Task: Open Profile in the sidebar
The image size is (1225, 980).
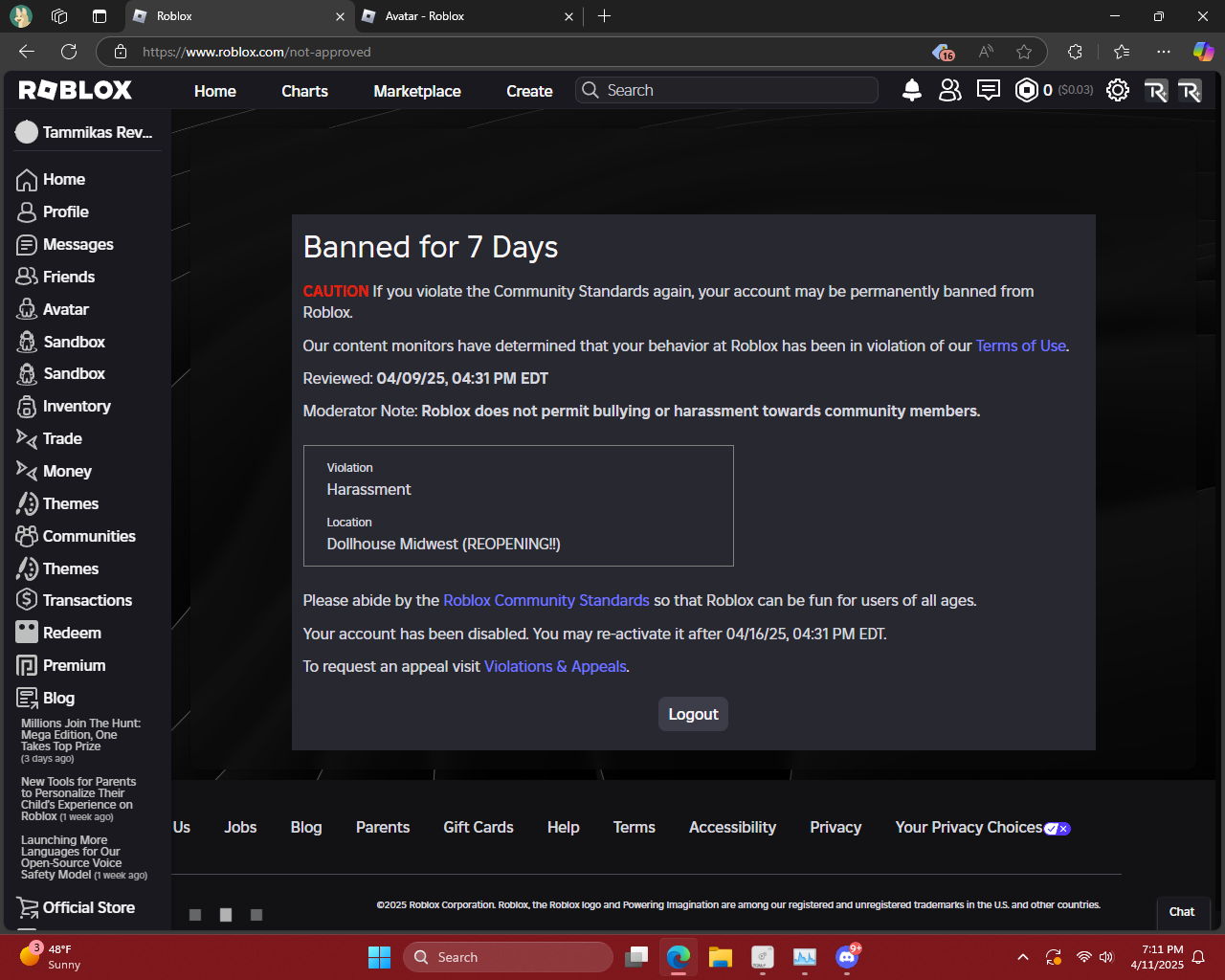Action: (53, 212)
